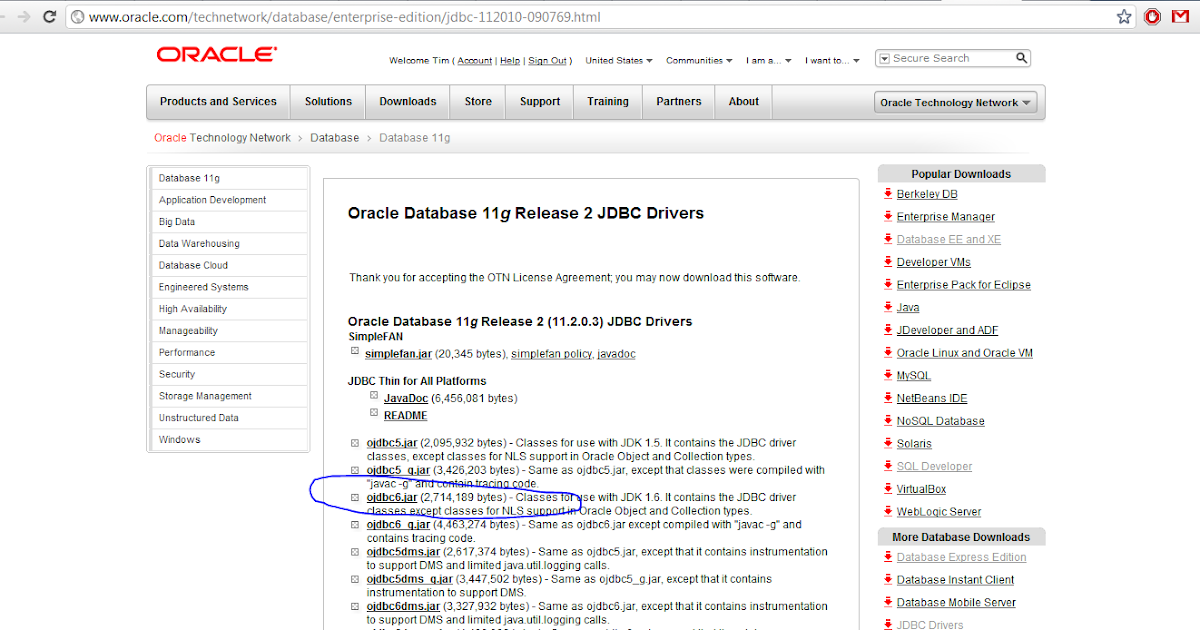
Task: Open Enterprise Pack for Eclipse link
Action: (963, 285)
